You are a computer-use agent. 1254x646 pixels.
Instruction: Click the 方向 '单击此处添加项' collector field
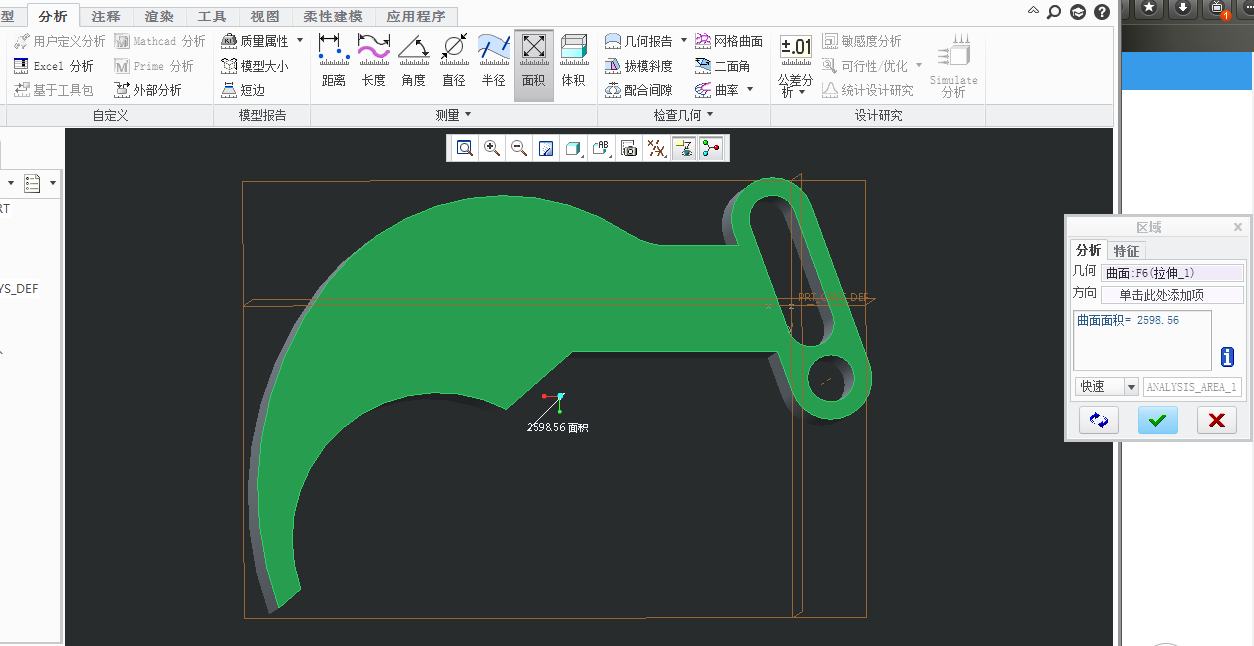click(x=1172, y=295)
